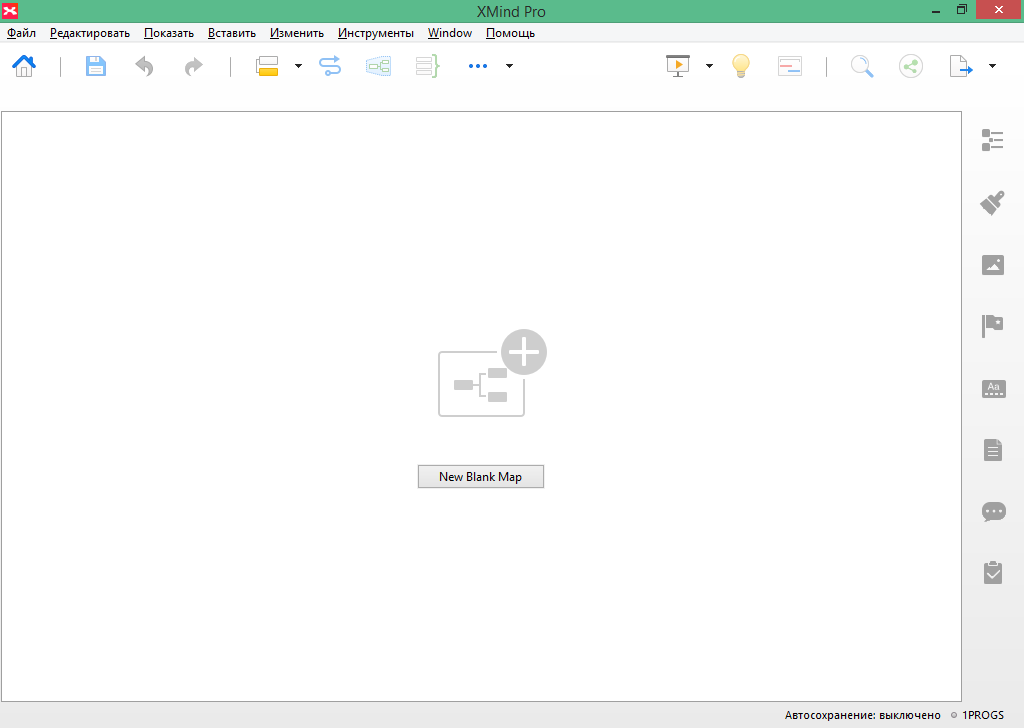Open the Gantt chart view icon
1024x728 pixels.
(x=790, y=66)
